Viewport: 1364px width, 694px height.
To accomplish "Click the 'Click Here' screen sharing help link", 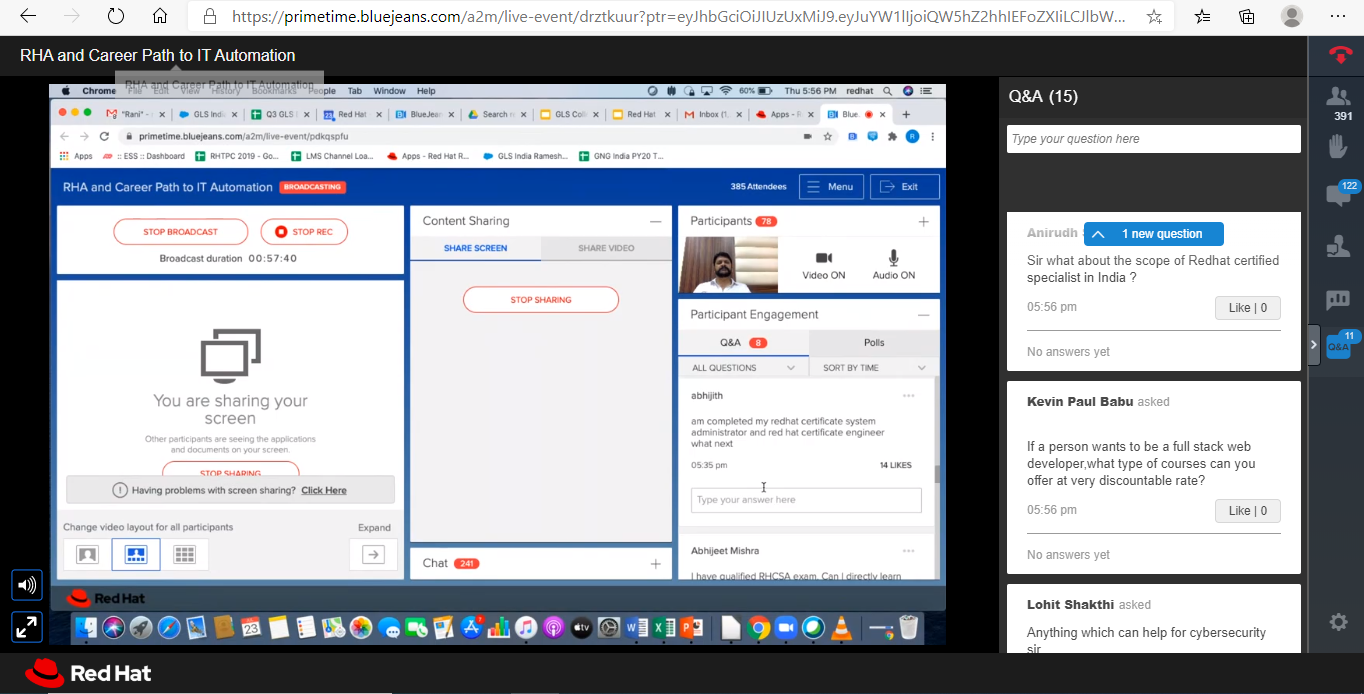I will point(324,490).
